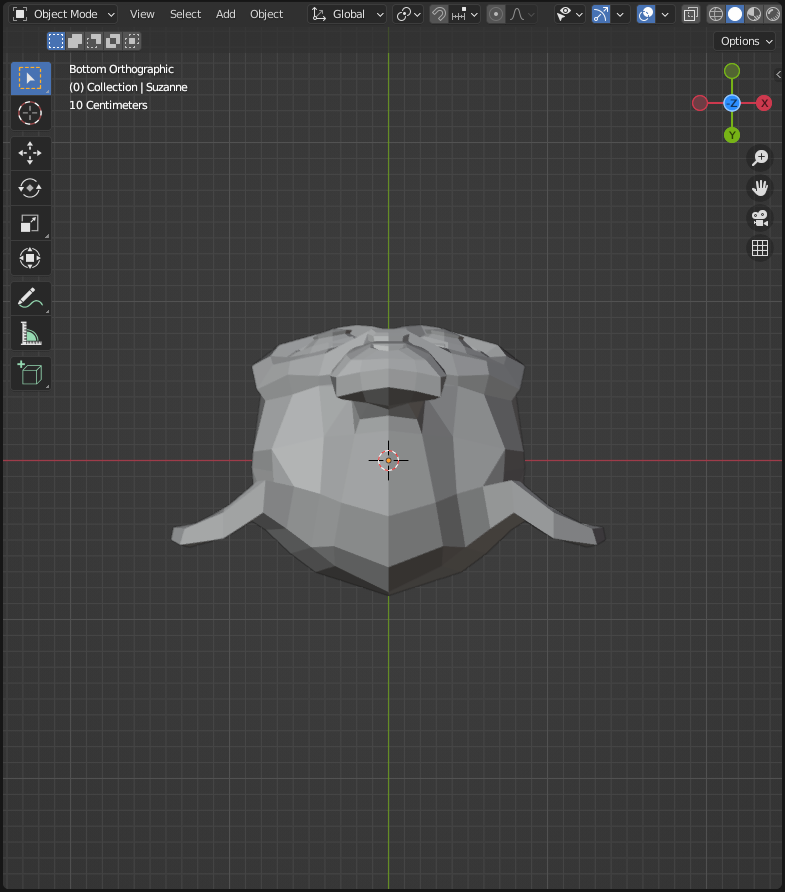Click the red X axis gizmo ball
This screenshot has width=785, height=892.
(764, 103)
